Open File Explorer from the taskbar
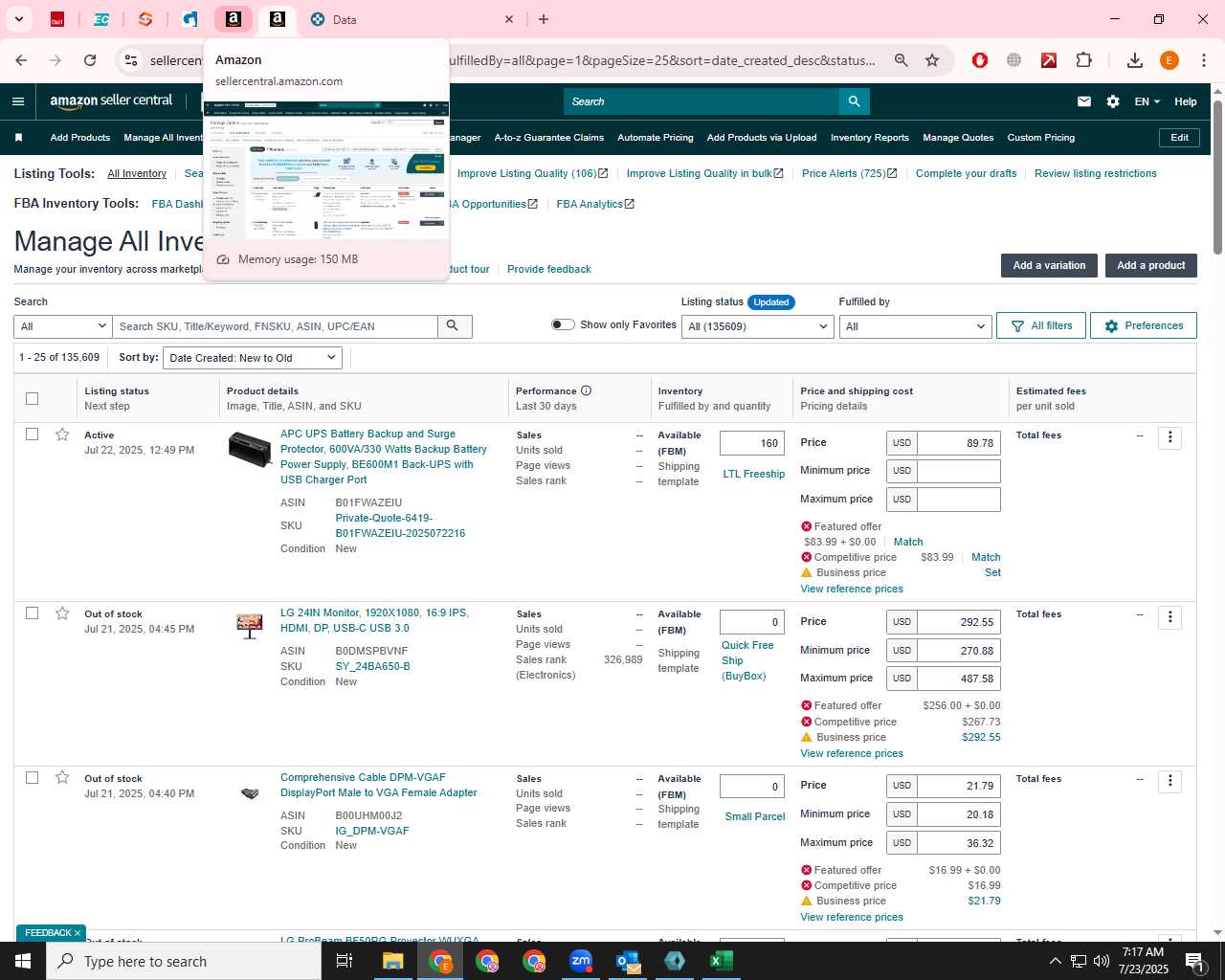 pos(393,961)
